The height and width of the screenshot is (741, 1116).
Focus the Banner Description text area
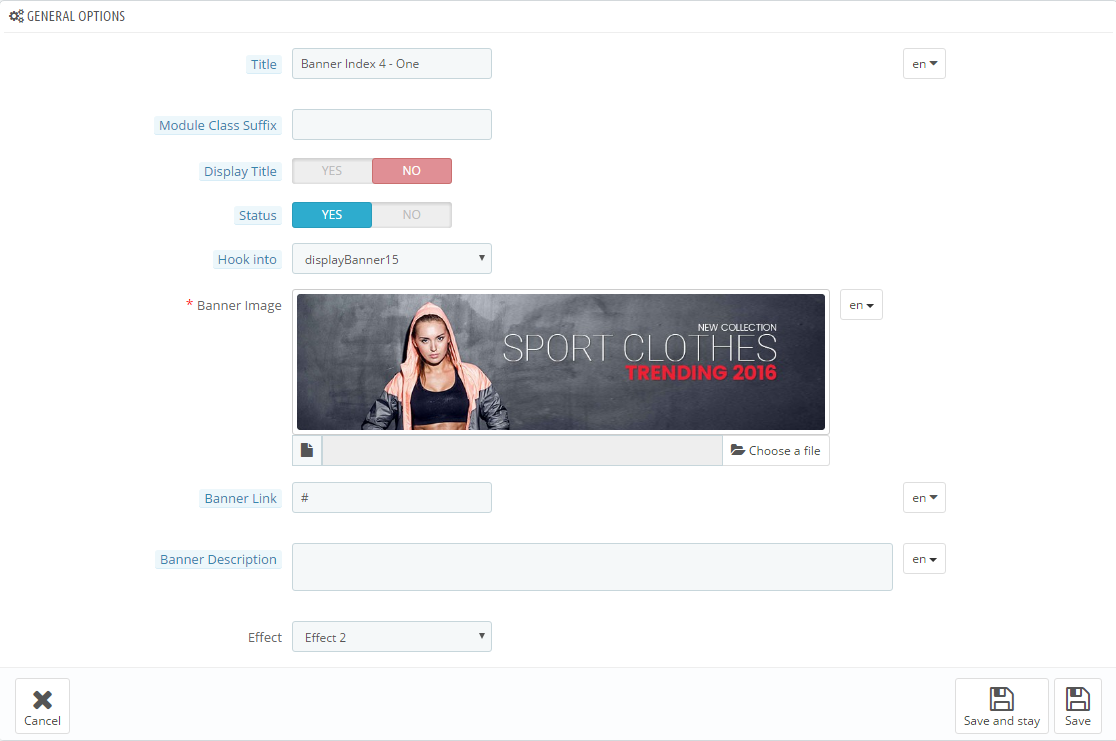coord(592,567)
